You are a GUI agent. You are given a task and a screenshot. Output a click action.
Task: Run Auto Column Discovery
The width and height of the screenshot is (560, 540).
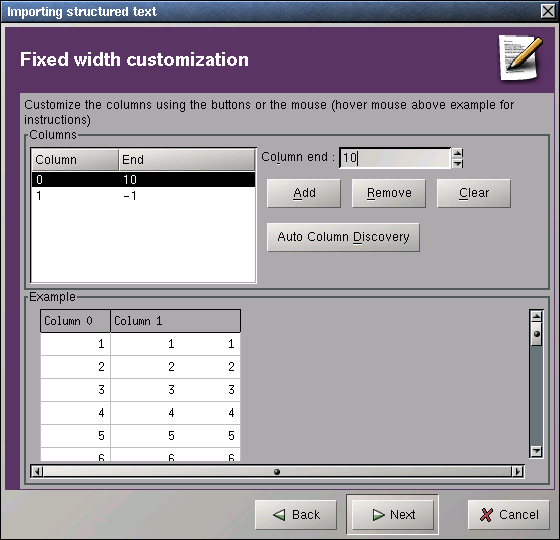343,237
